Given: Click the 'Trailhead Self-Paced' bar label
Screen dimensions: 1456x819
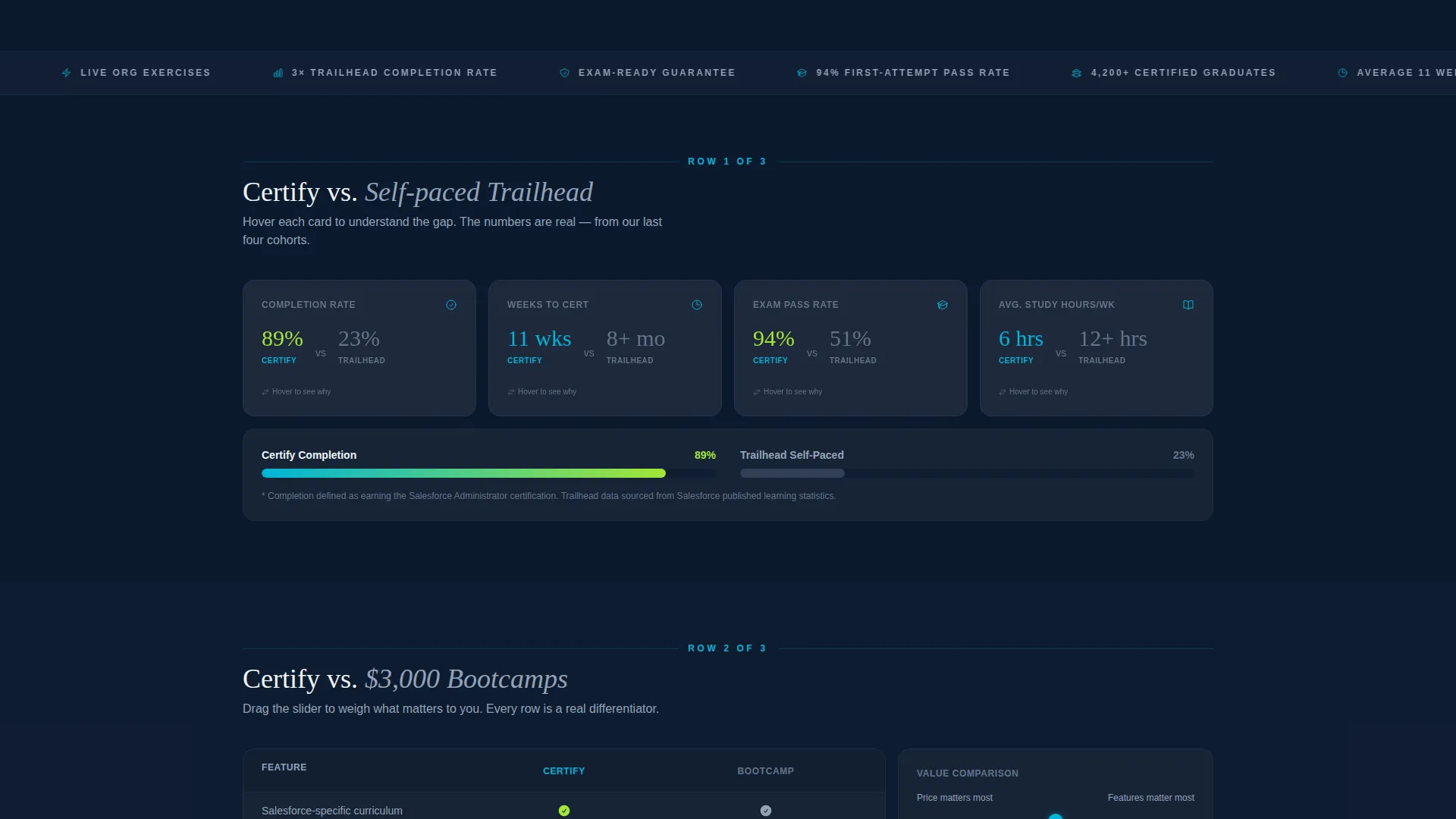Looking at the screenshot, I should coord(792,455).
